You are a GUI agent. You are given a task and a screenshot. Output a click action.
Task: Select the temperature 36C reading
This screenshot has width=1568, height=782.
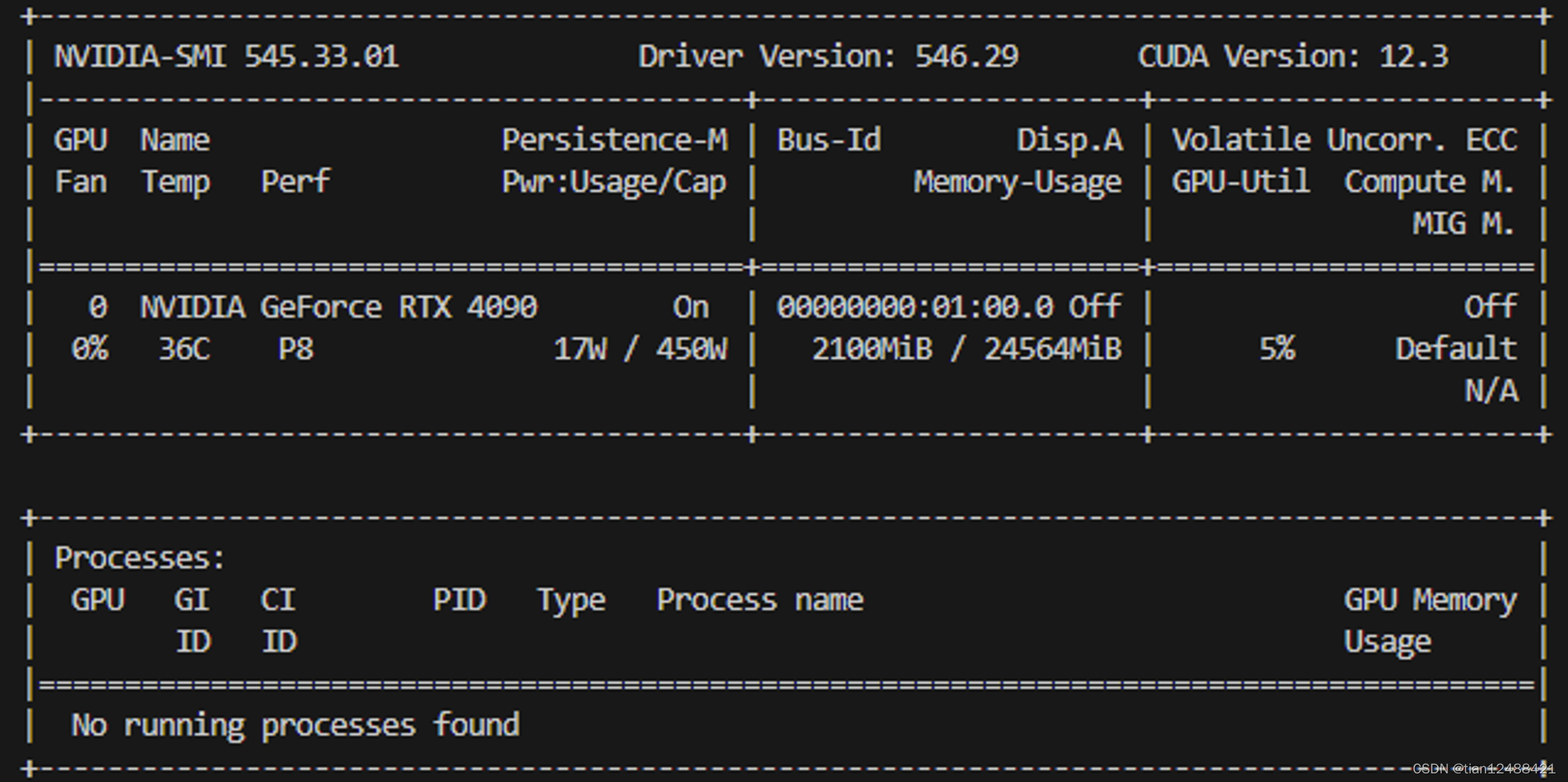184,348
